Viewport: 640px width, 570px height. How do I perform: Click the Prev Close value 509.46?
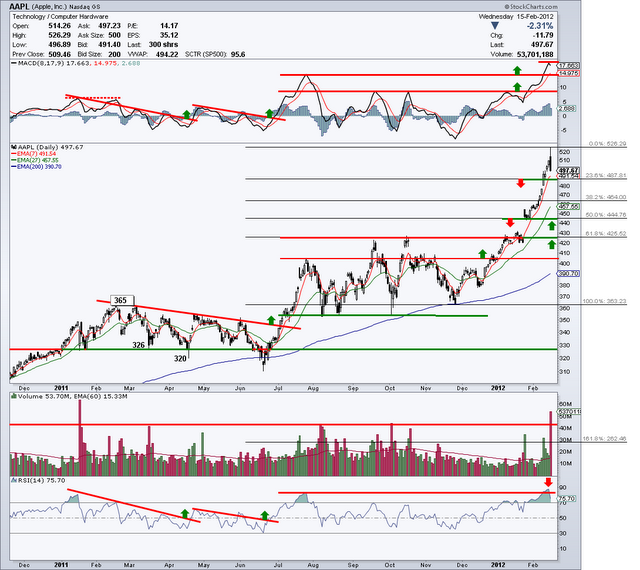(60, 54)
